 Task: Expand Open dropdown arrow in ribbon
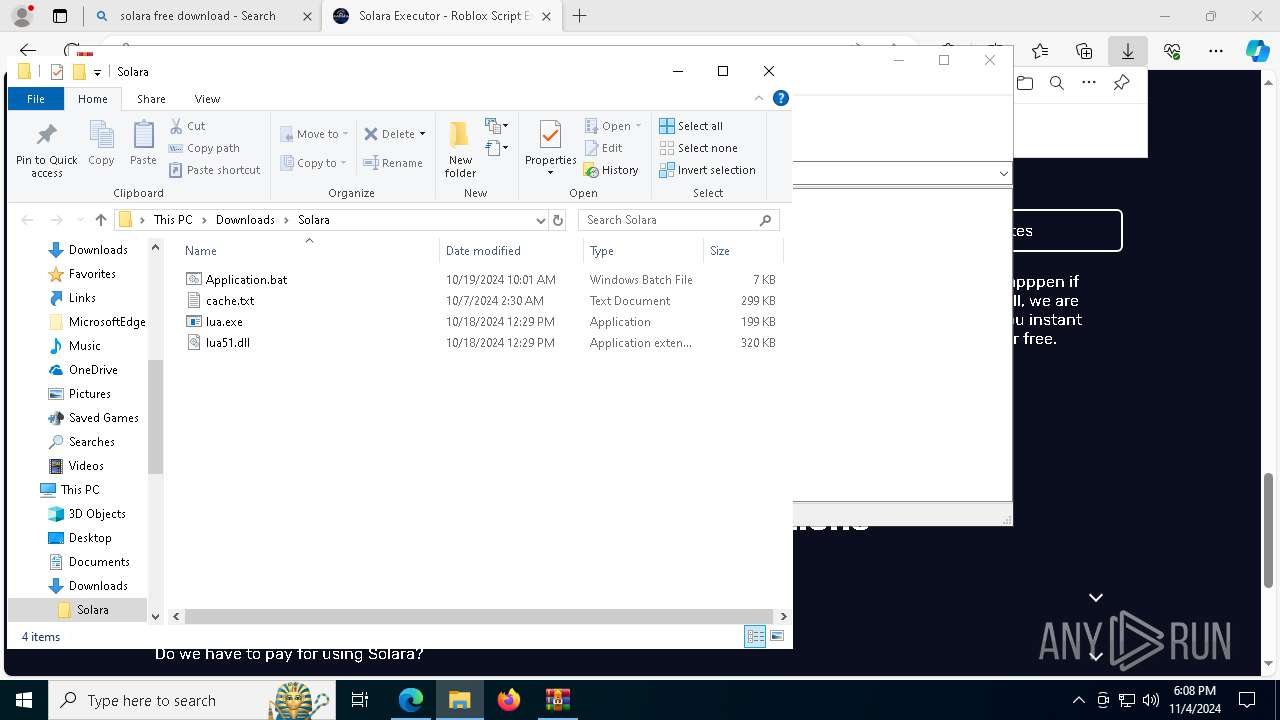point(638,126)
